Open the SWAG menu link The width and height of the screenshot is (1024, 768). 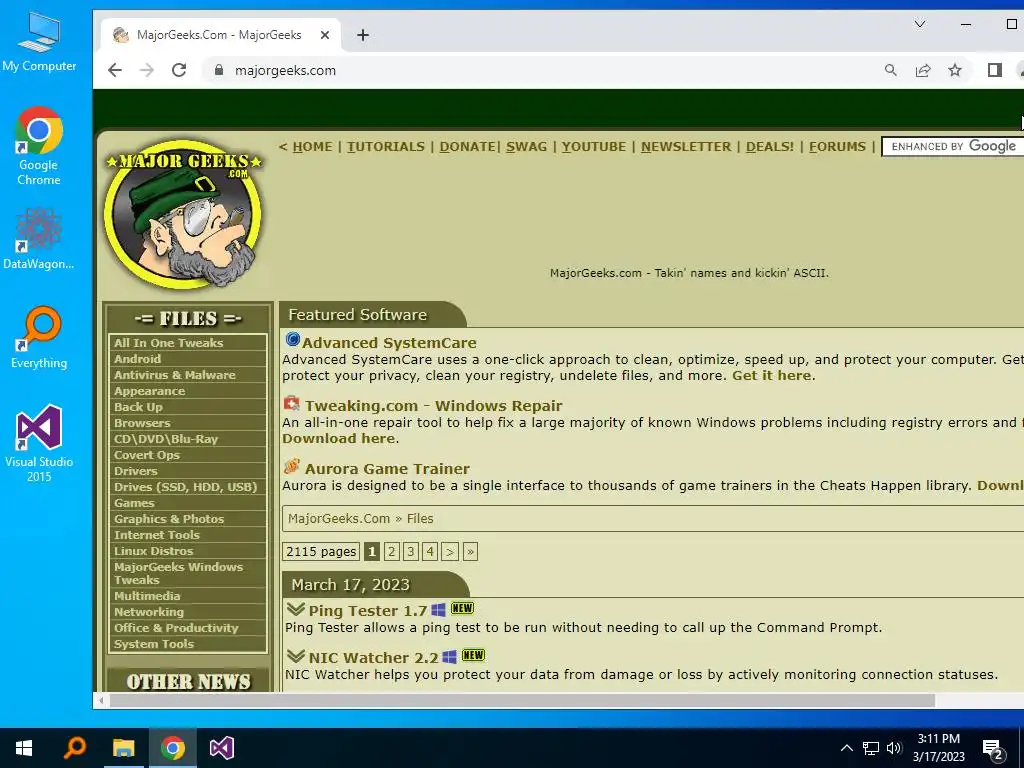coord(526,146)
